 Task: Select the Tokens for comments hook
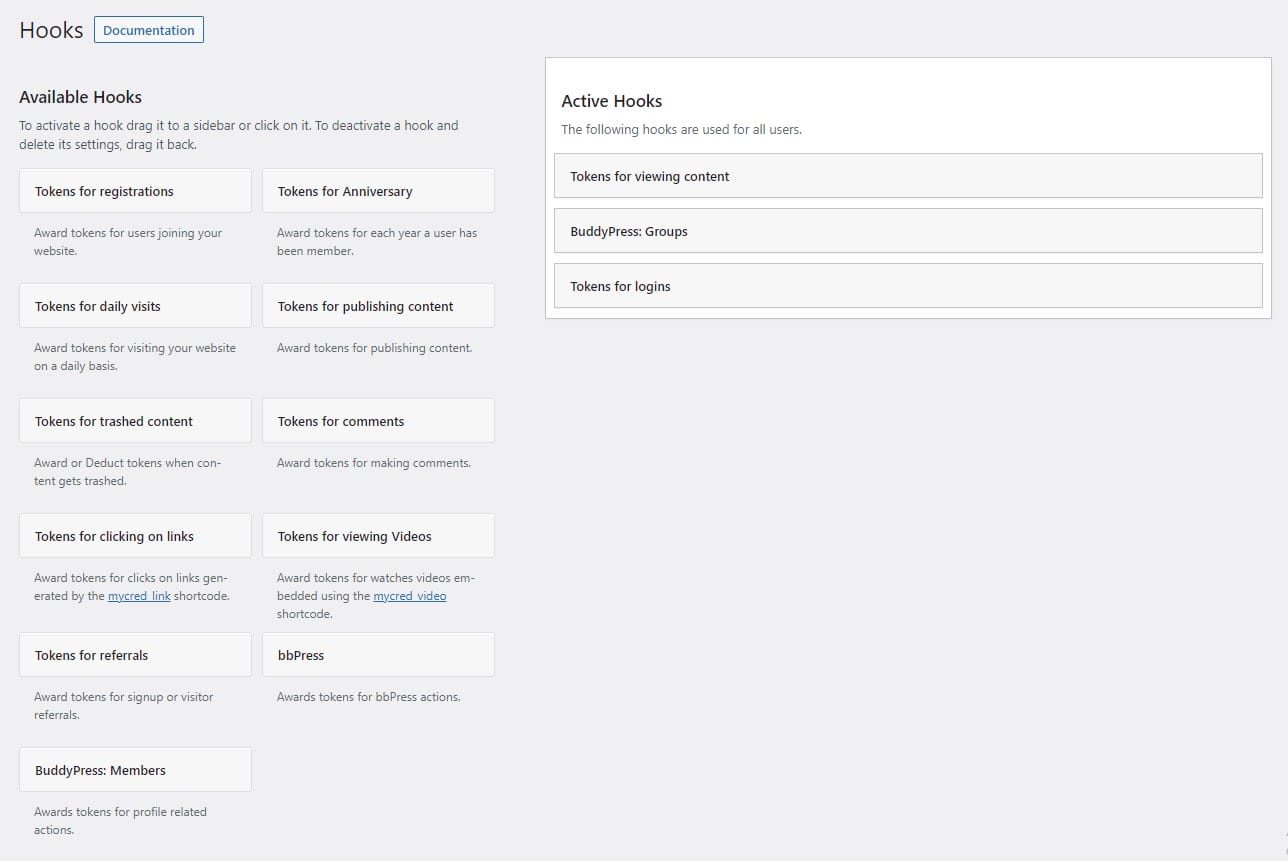click(378, 421)
